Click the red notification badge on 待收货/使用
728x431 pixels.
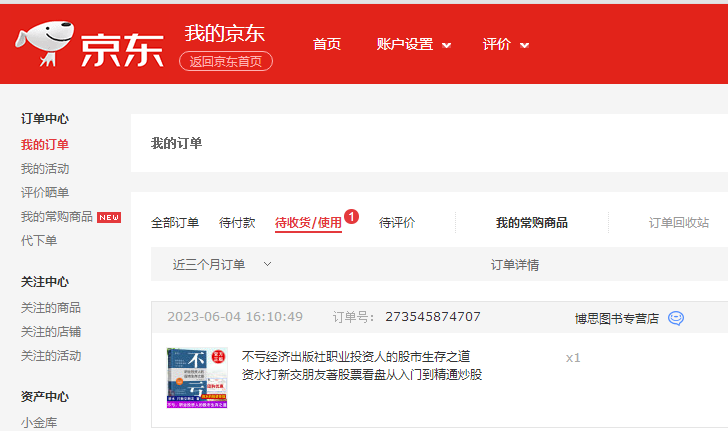tap(351, 216)
